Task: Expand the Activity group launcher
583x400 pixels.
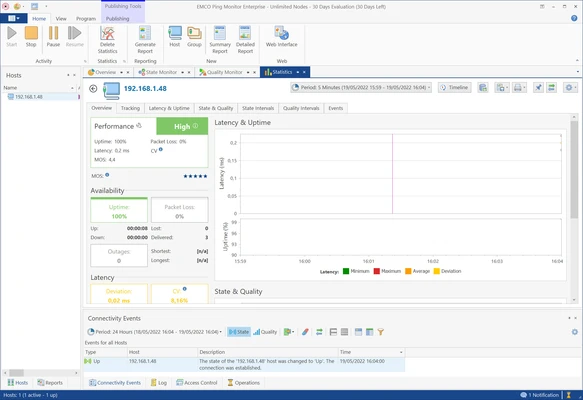Action: [x=85, y=61]
